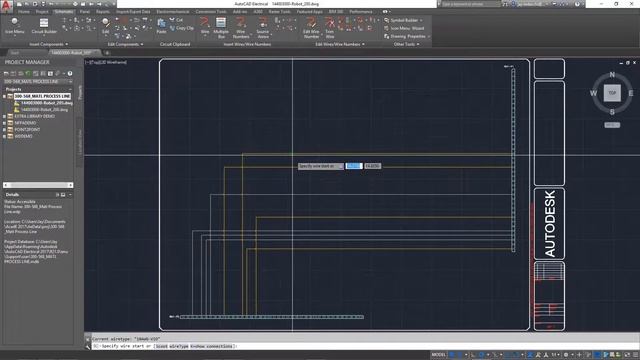
Task: Expand the EXTRA LIBRARY DEMO project
Action: 4,116
